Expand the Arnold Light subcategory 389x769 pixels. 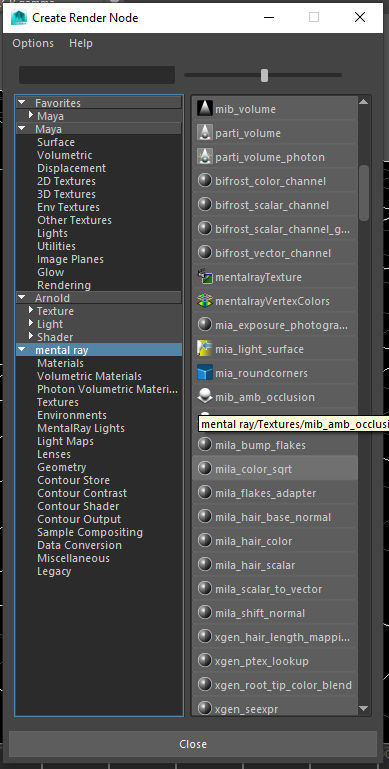[x=31, y=324]
